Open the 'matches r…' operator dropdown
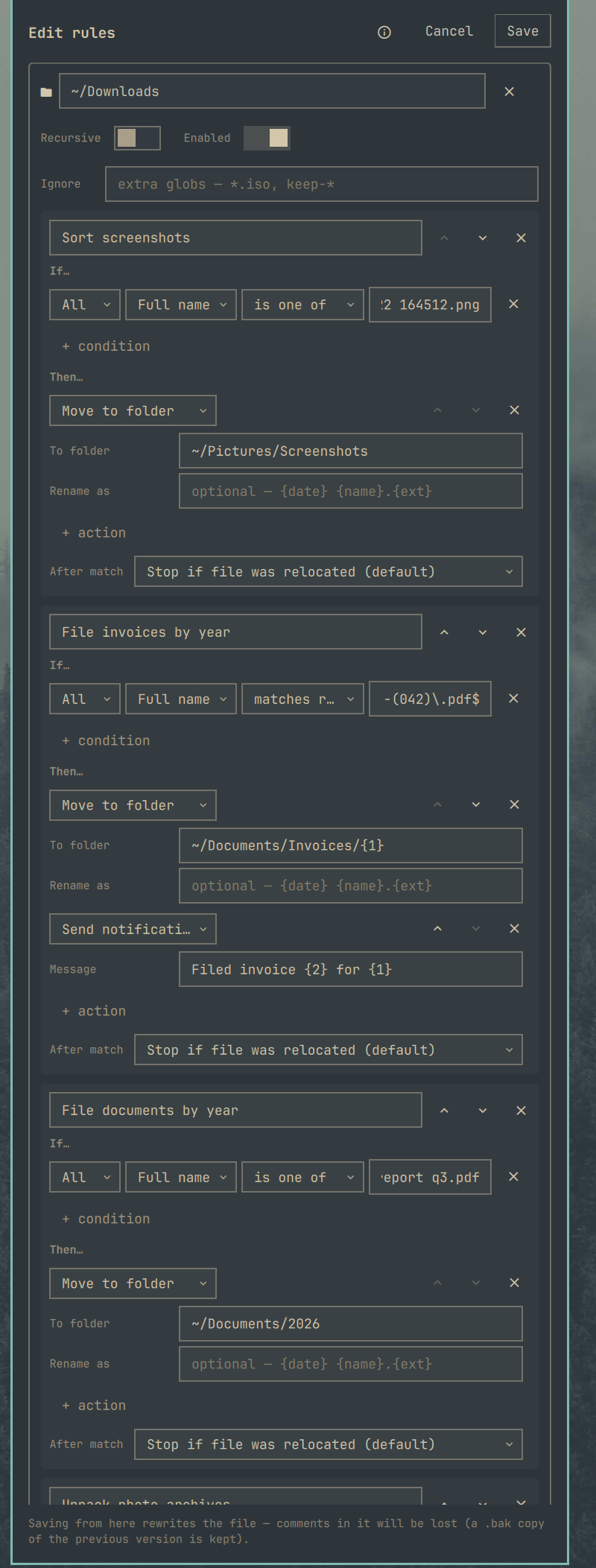Screen dimensions: 596x1568 pos(303,699)
